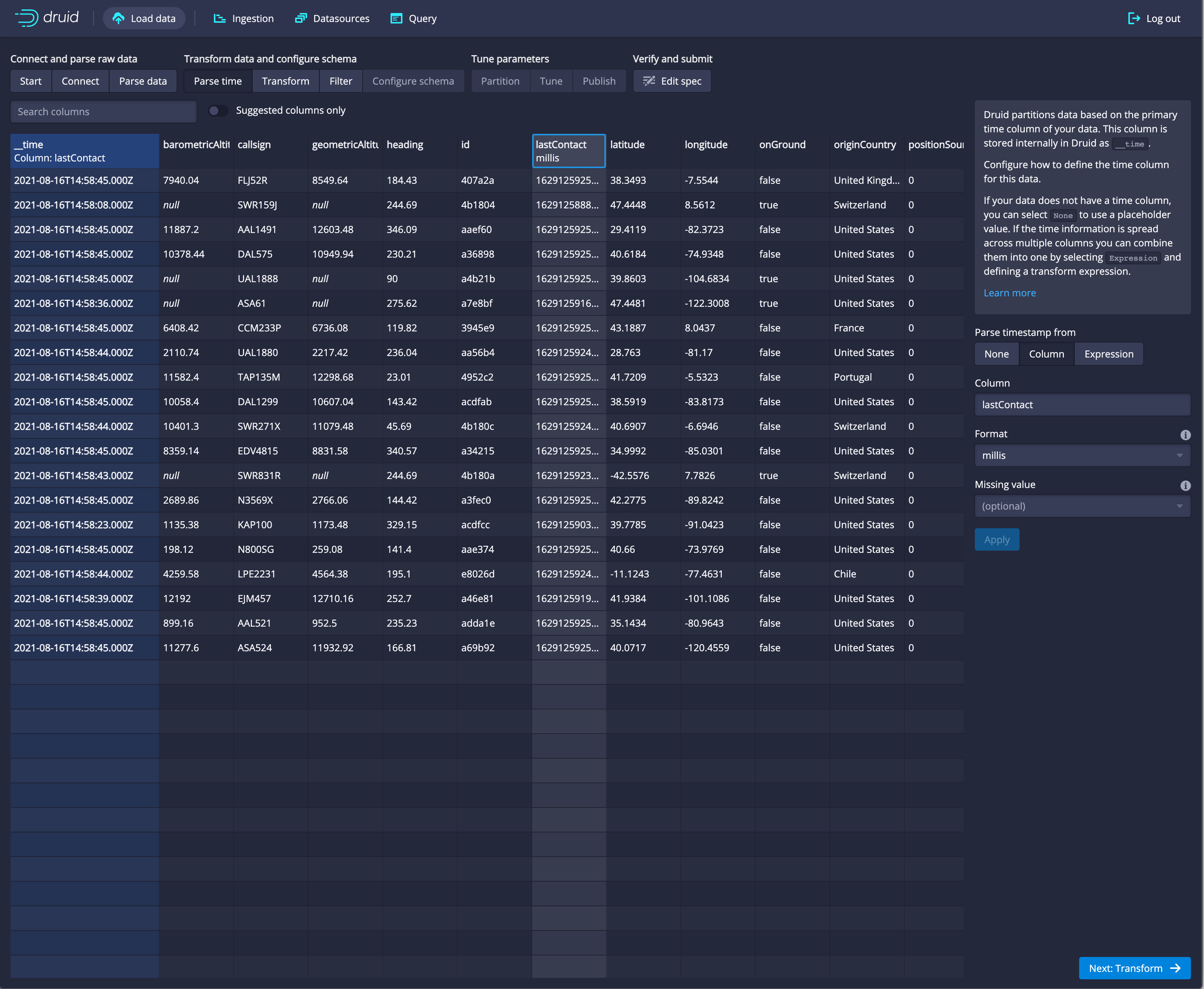Go to the Parse time step
Image resolution: width=1204 pixels, height=989 pixels.
click(x=218, y=81)
